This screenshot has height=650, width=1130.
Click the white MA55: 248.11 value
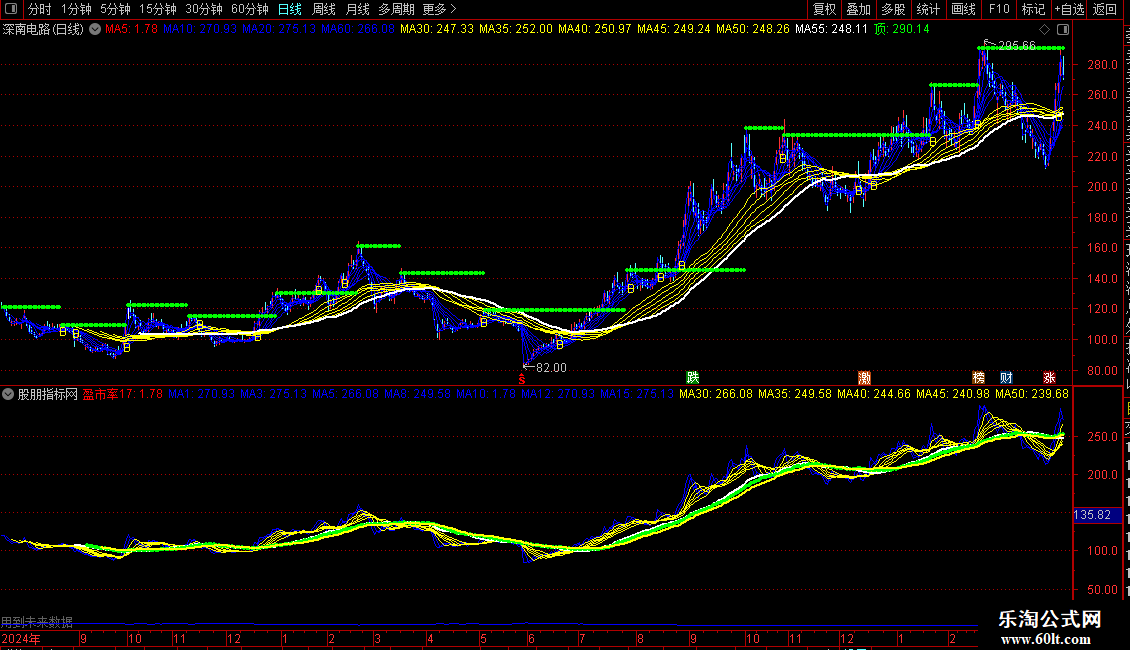832,30
